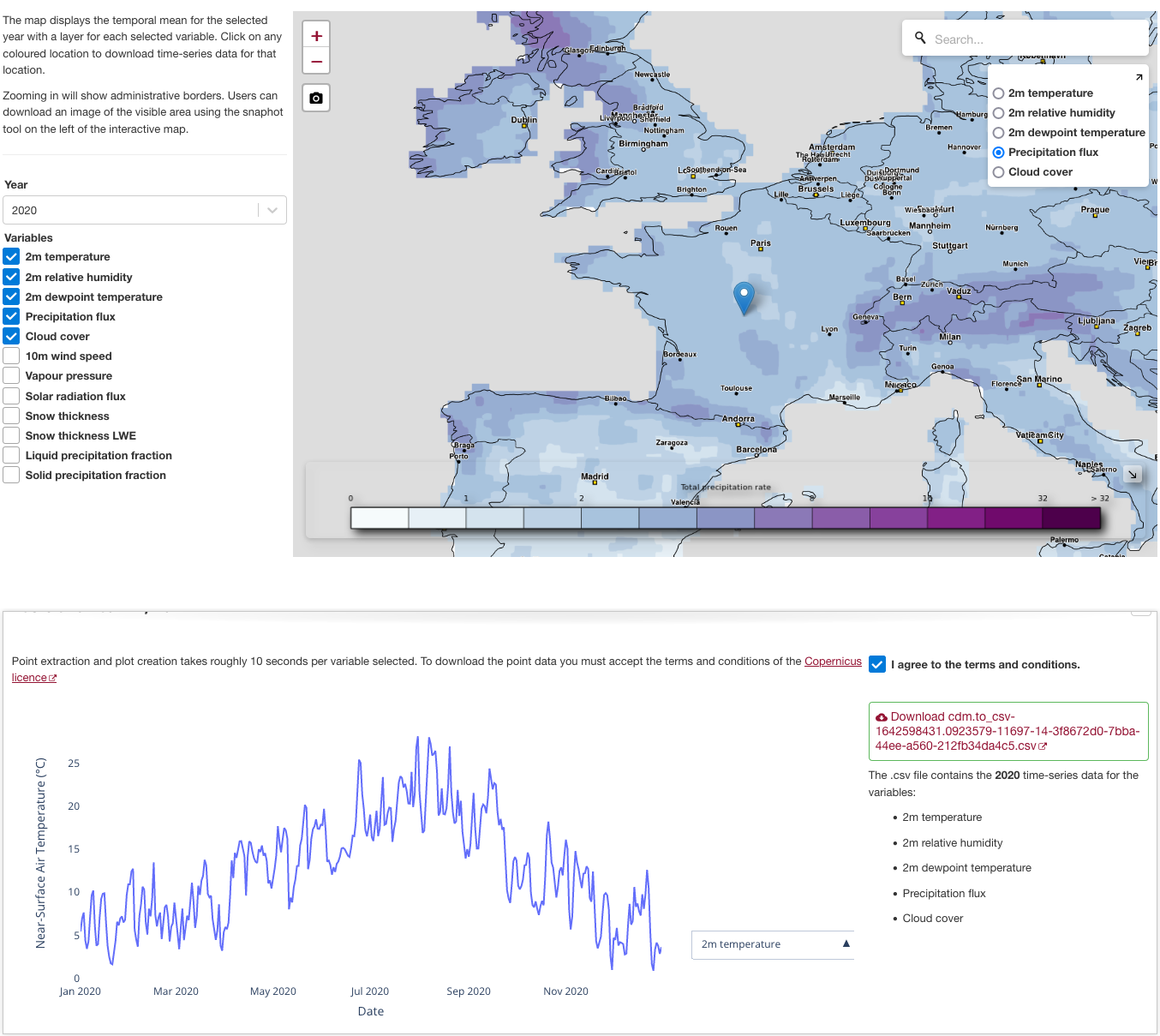Open the plot variable 2m temperature dropdown
The height and width of the screenshot is (1036, 1160).
coord(773,944)
